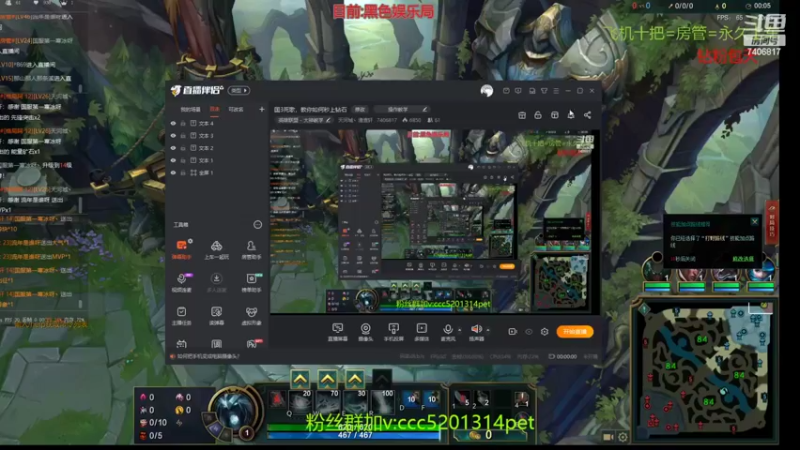Edit the gray tag field with pencil icon
Screen dimensions: 800x450
tap(401, 109)
